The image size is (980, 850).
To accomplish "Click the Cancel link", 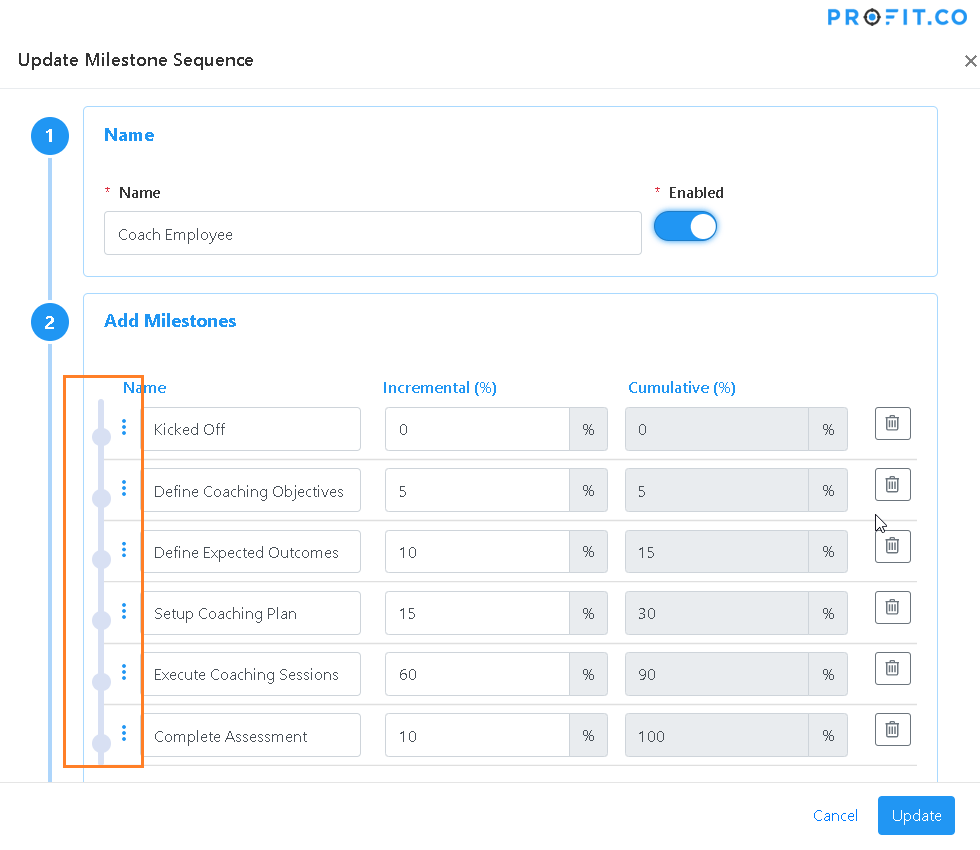I will click(x=835, y=815).
